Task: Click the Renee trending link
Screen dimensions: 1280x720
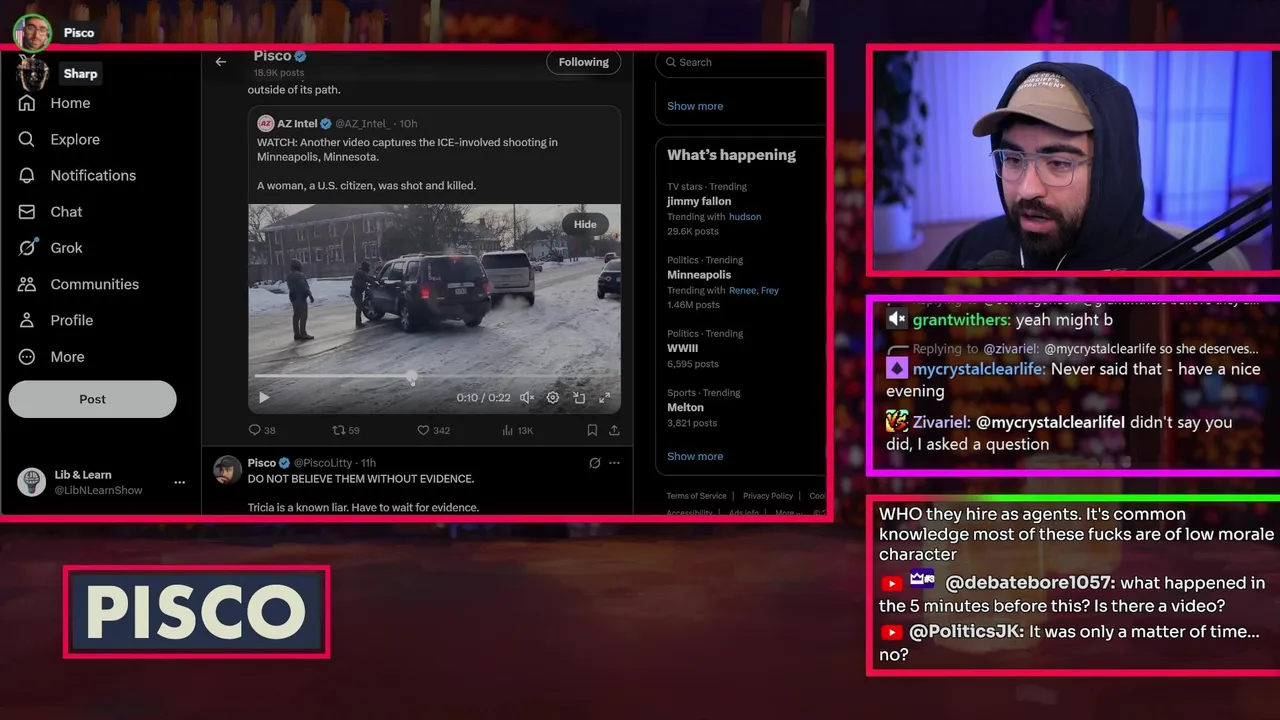Action: click(742, 291)
